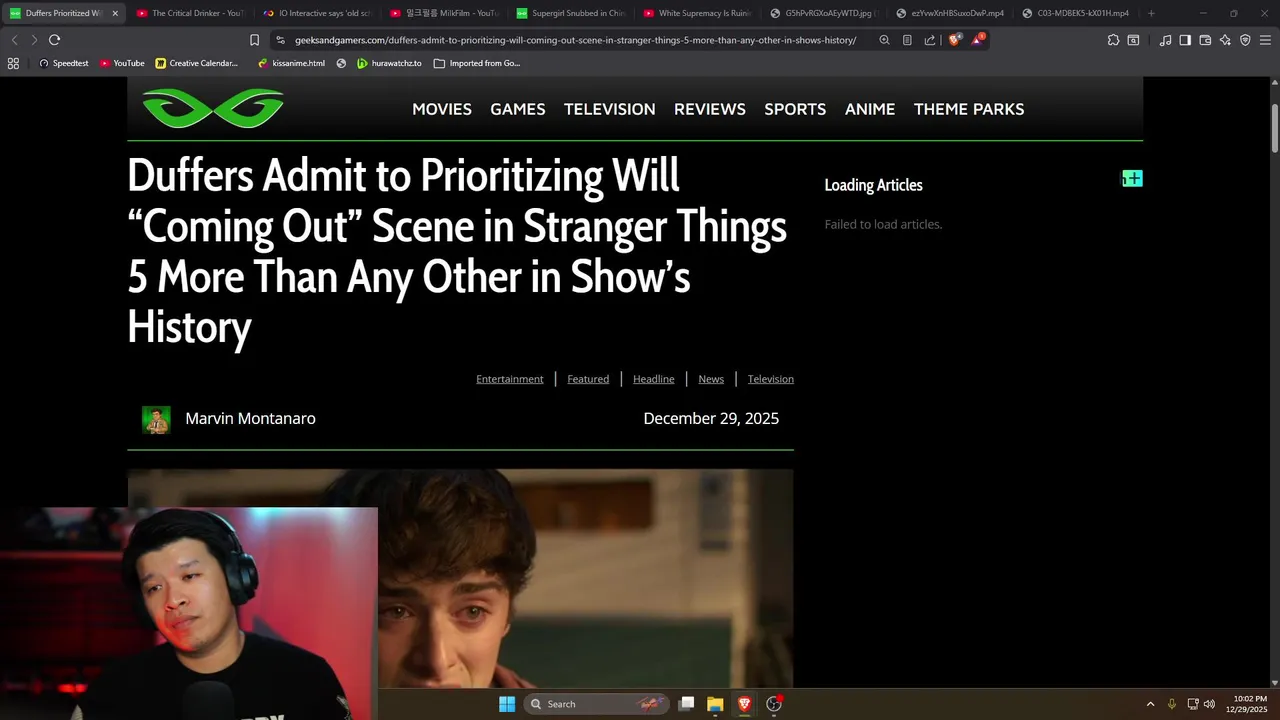Share this page with the share icon
This screenshot has height=720, width=1280.
(930, 40)
